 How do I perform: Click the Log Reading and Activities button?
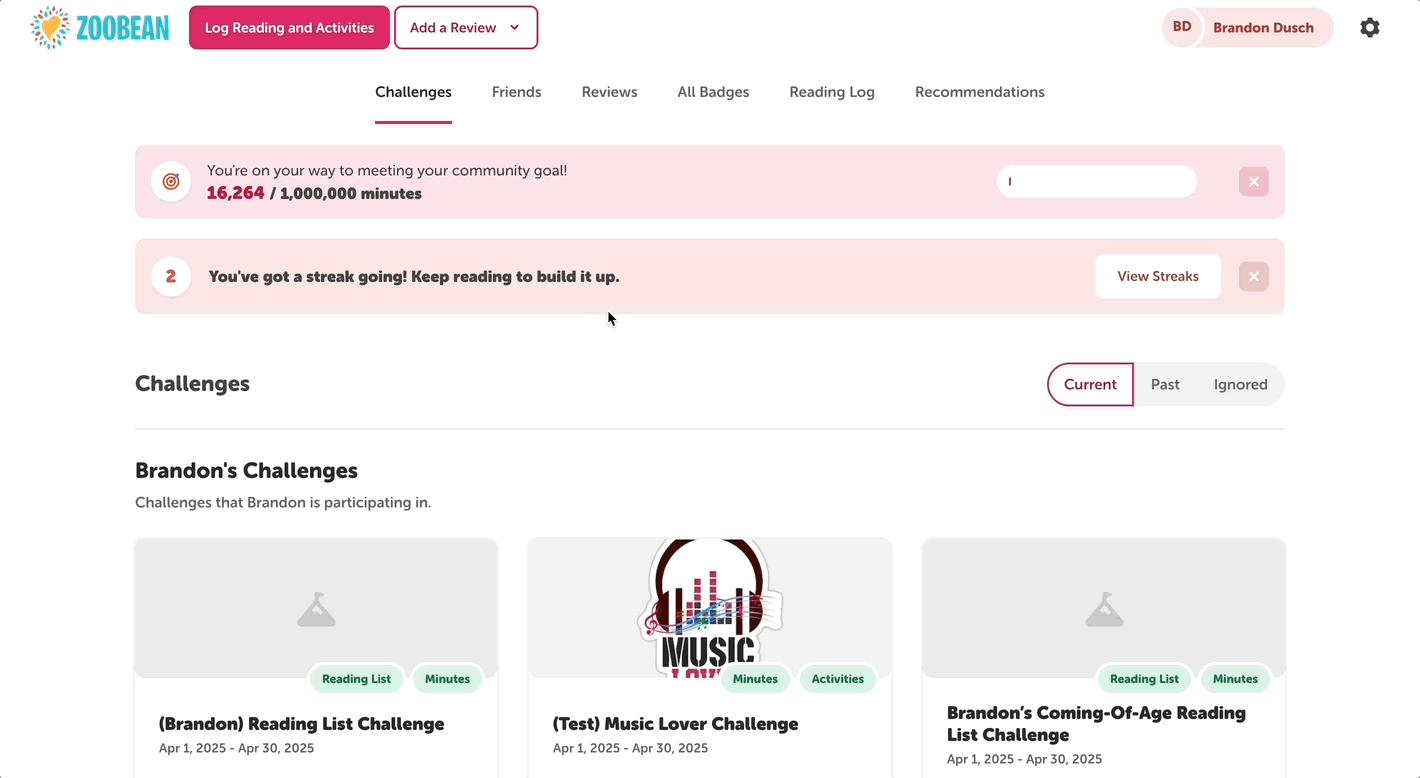[x=288, y=27]
